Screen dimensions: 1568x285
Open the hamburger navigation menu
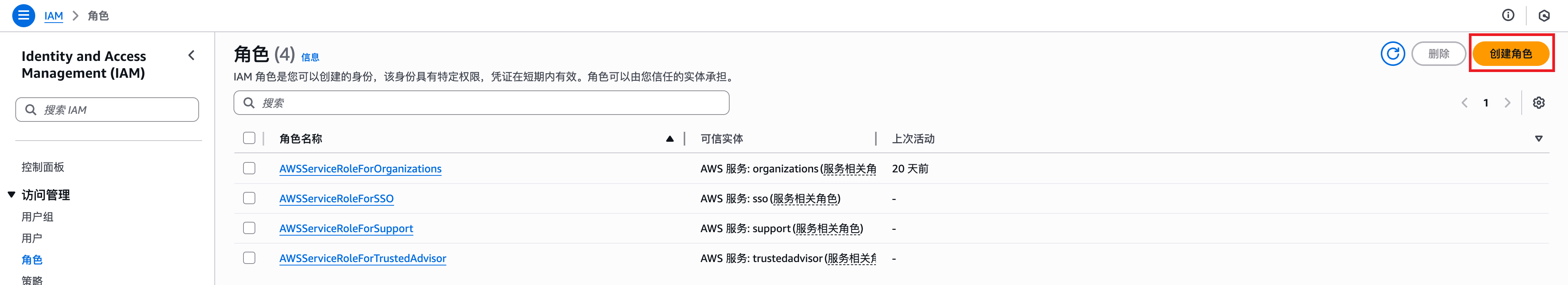23,15
